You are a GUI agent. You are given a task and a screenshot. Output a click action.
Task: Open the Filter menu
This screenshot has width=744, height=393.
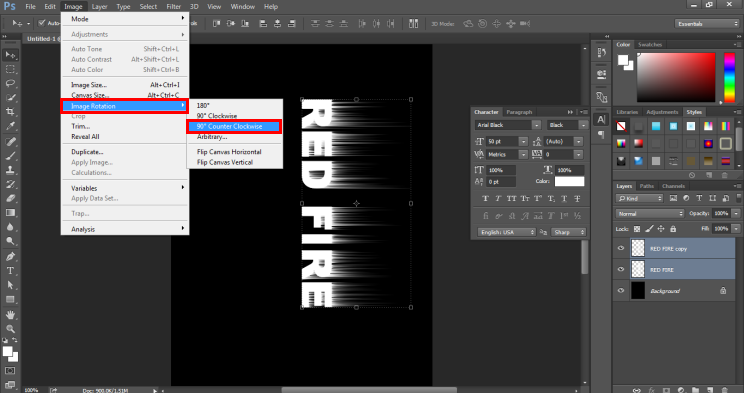174,7
